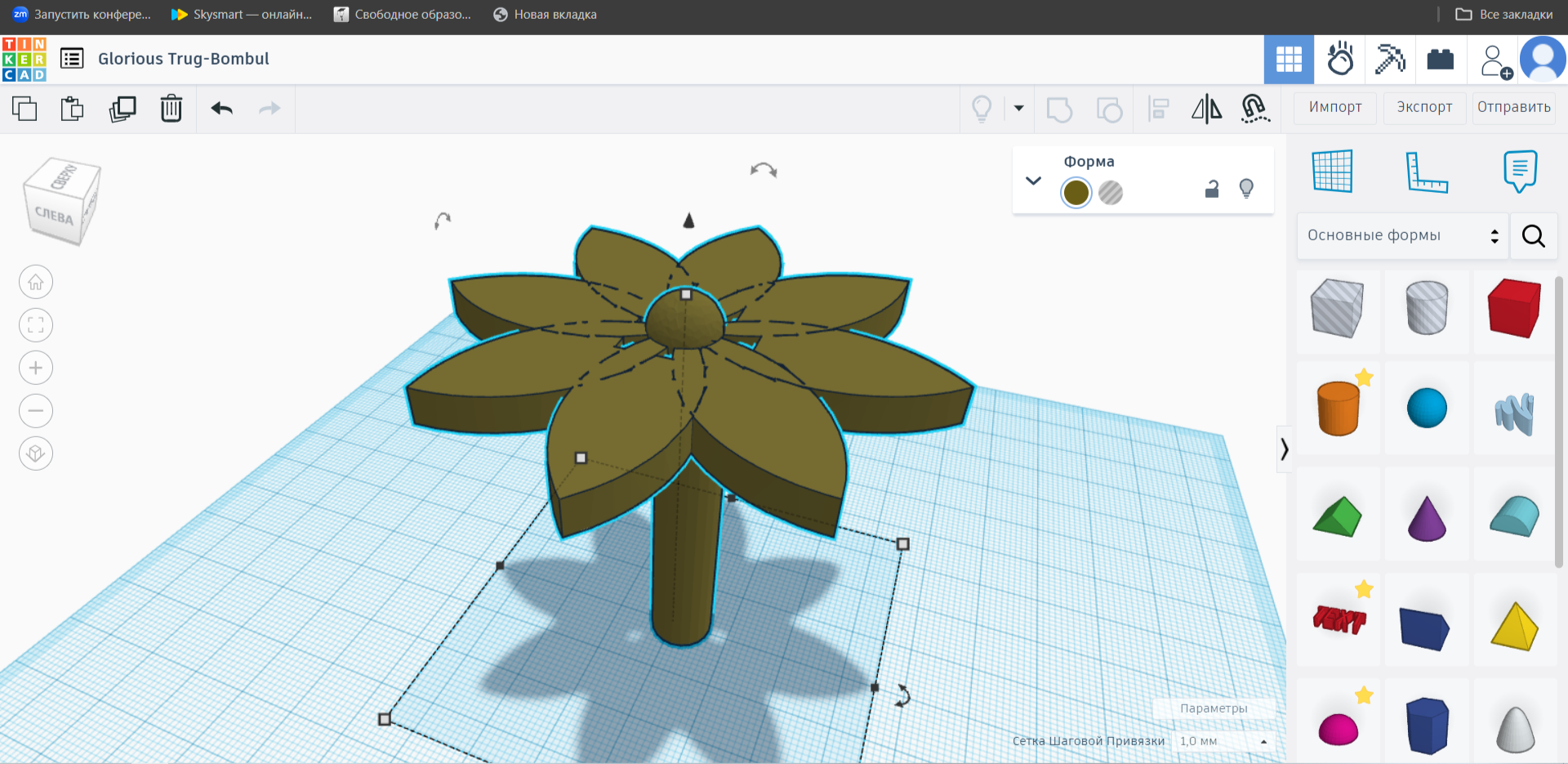
Task: Choose the striped hole box shape
Action: [1337, 309]
